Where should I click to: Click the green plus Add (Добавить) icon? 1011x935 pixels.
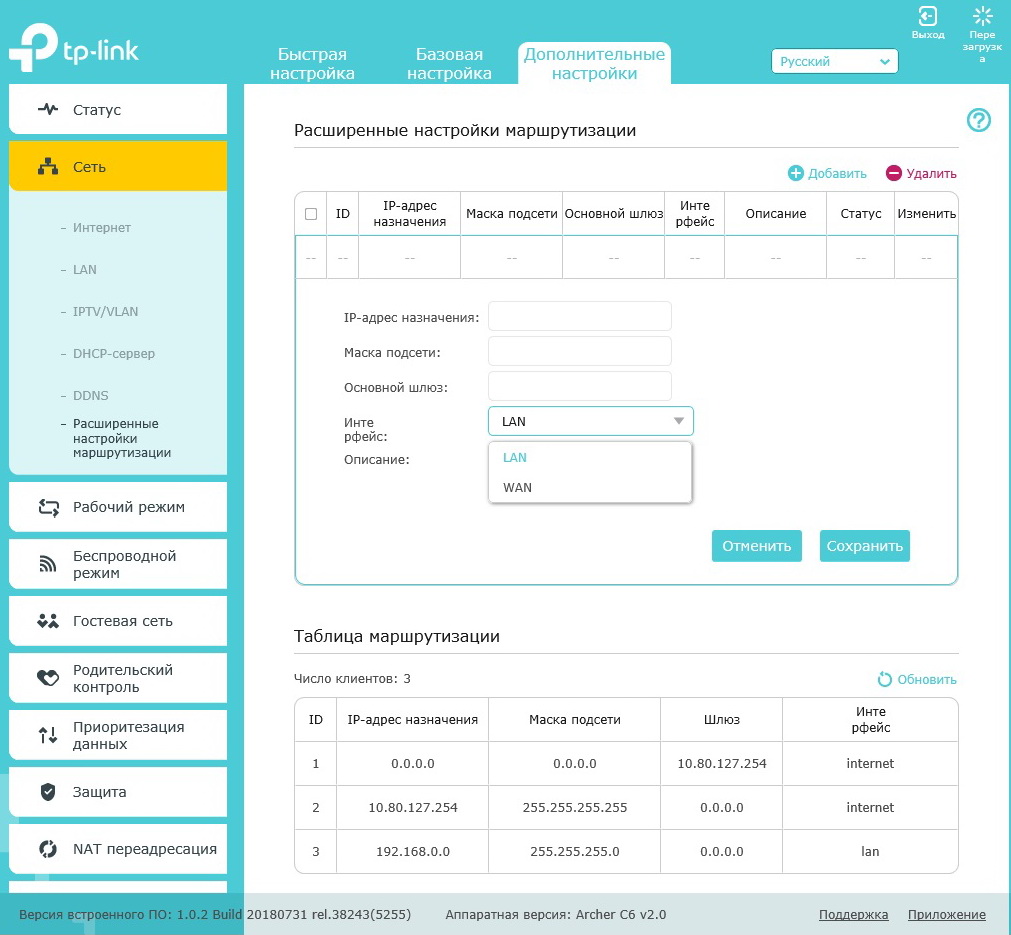[x=796, y=173]
